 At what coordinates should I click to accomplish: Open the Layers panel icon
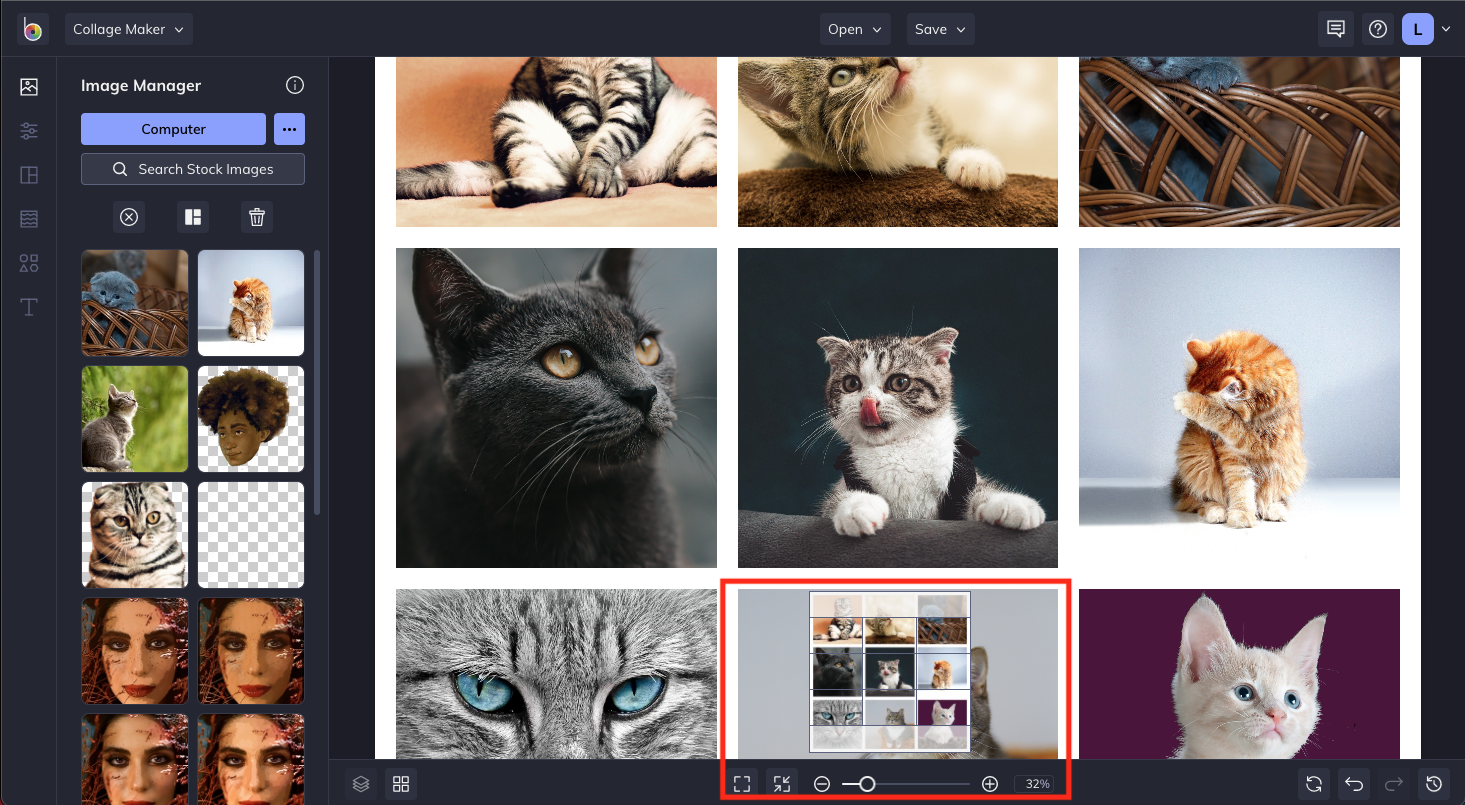tap(361, 784)
